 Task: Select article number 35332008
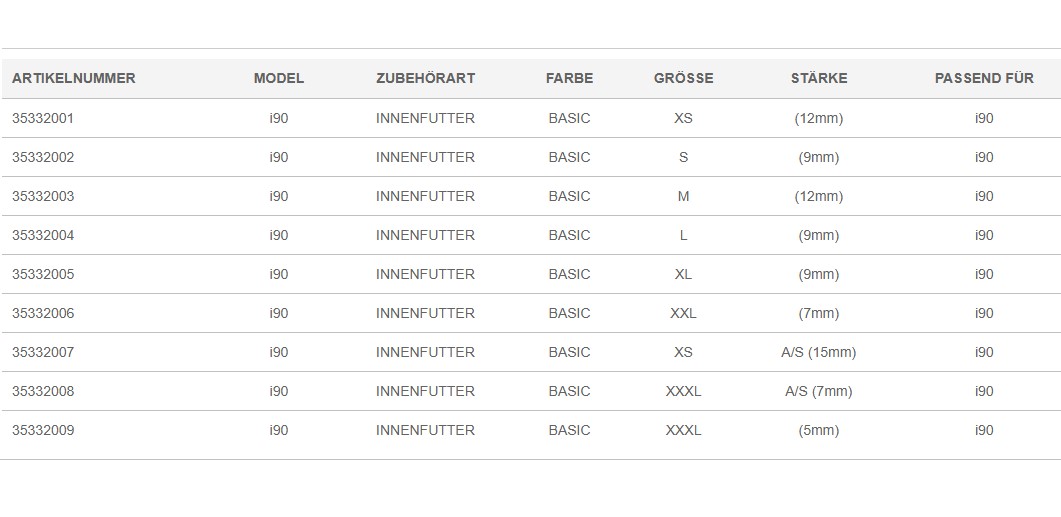(x=43, y=392)
